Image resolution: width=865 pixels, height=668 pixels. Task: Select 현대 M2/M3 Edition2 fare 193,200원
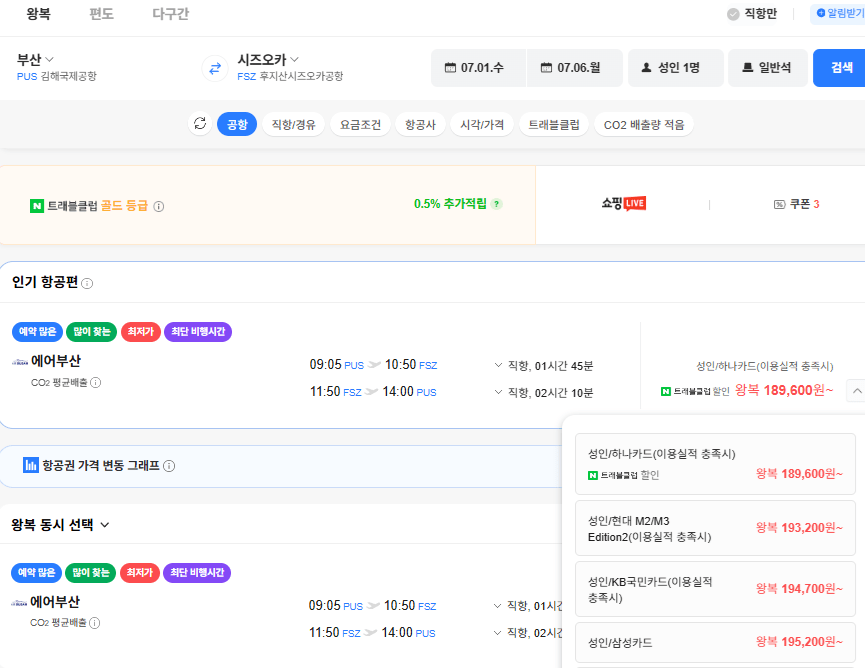715,528
